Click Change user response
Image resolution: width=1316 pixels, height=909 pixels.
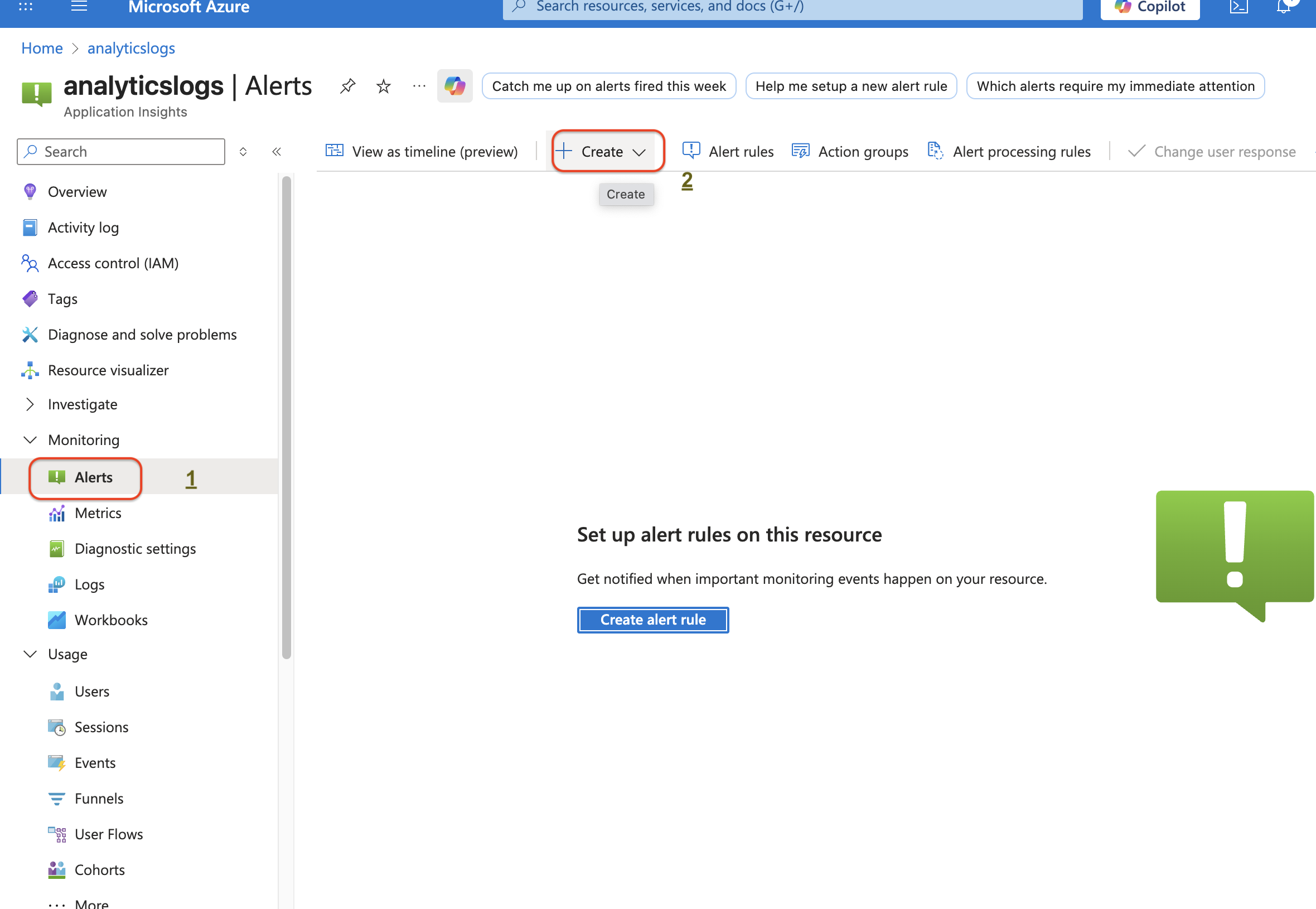click(x=1211, y=152)
